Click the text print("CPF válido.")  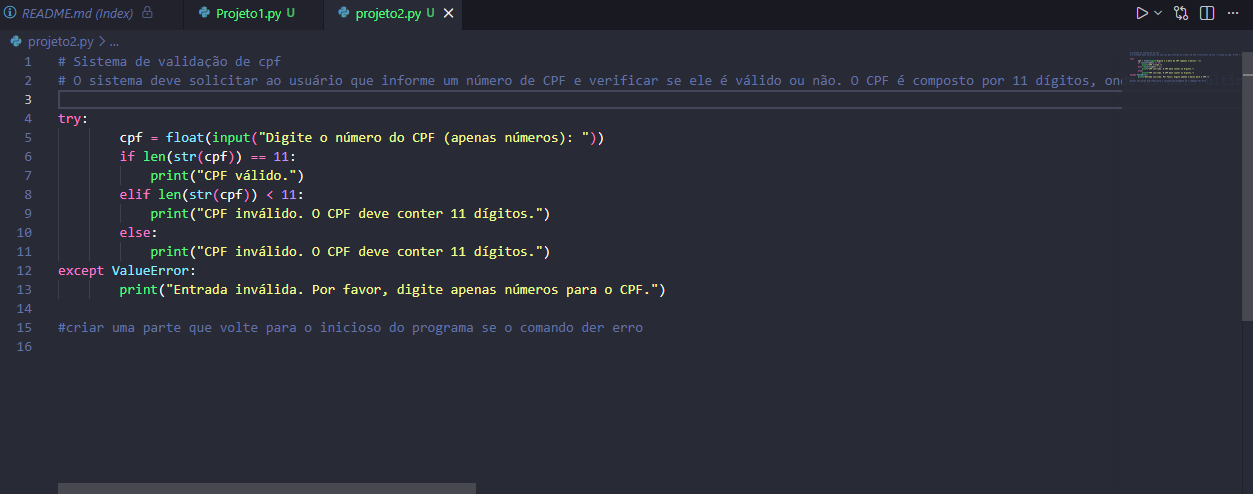pyautogui.click(x=227, y=176)
